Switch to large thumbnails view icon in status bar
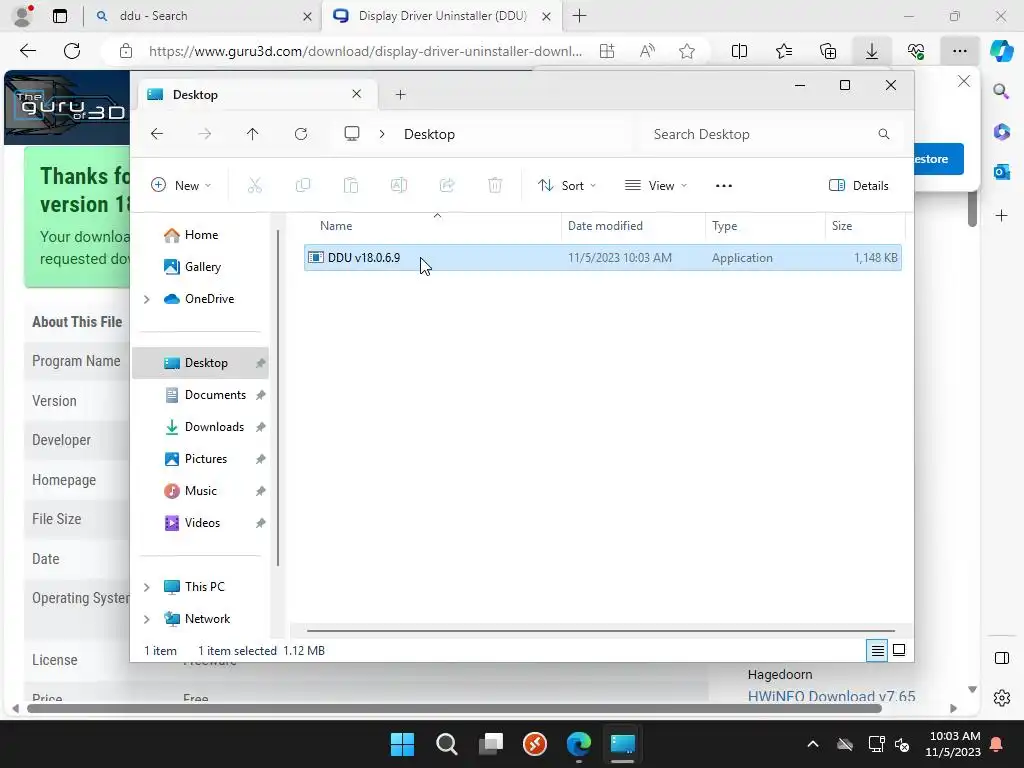The image size is (1024, 768). click(899, 650)
